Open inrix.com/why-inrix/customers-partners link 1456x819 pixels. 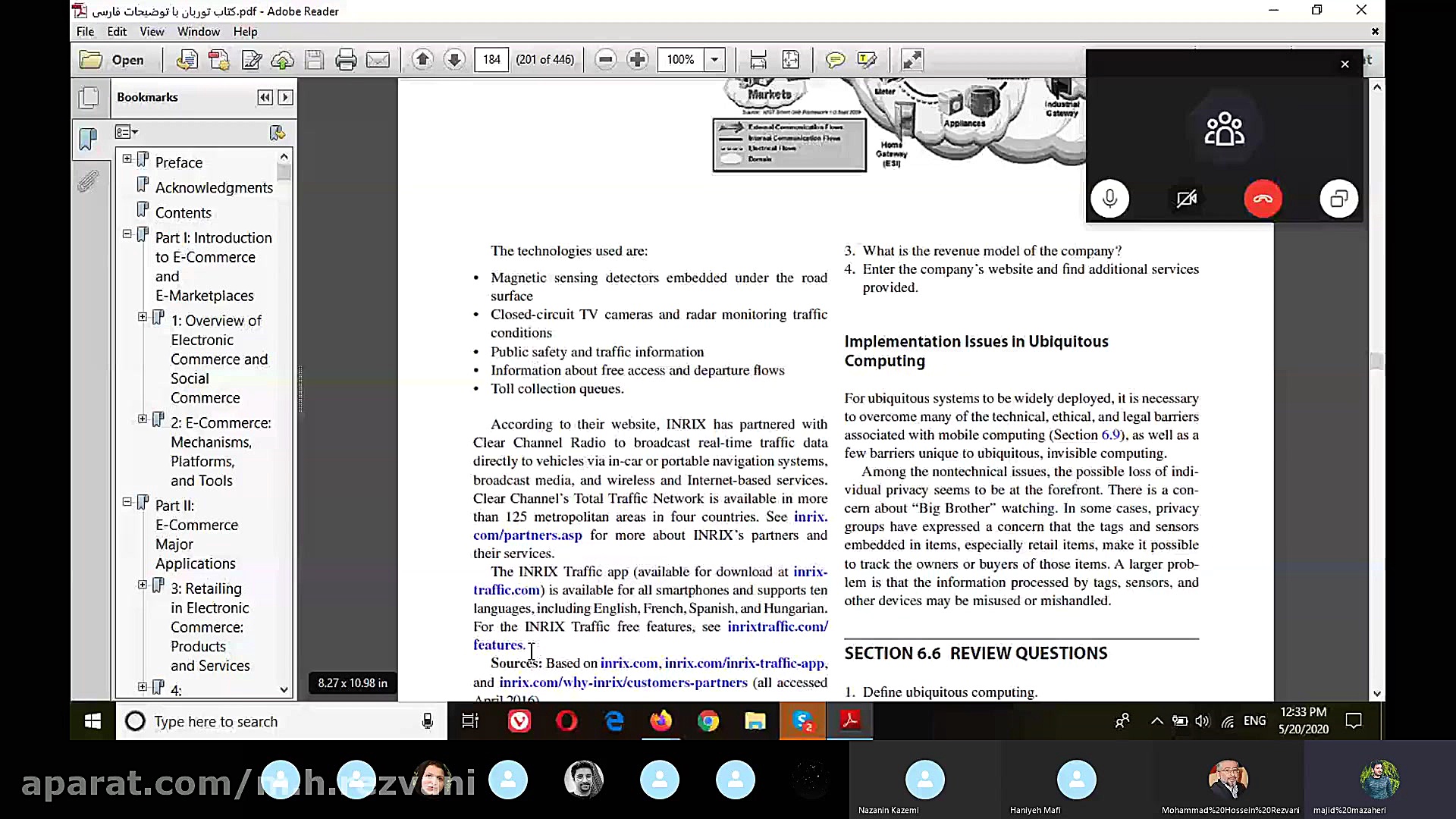[623, 682]
